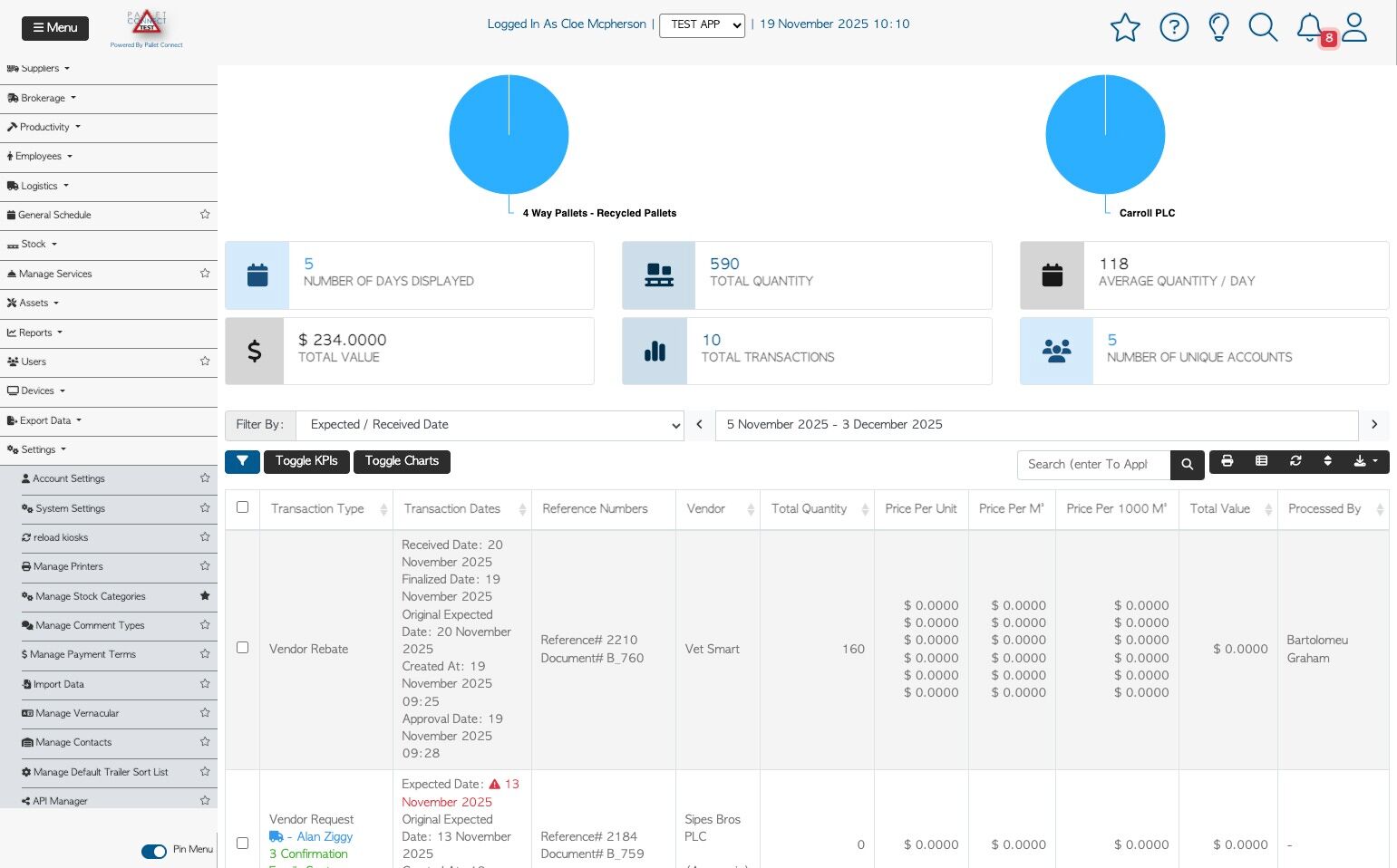This screenshot has width=1397, height=868.
Task: Favorite General Schedule with its star
Action: 205,215
